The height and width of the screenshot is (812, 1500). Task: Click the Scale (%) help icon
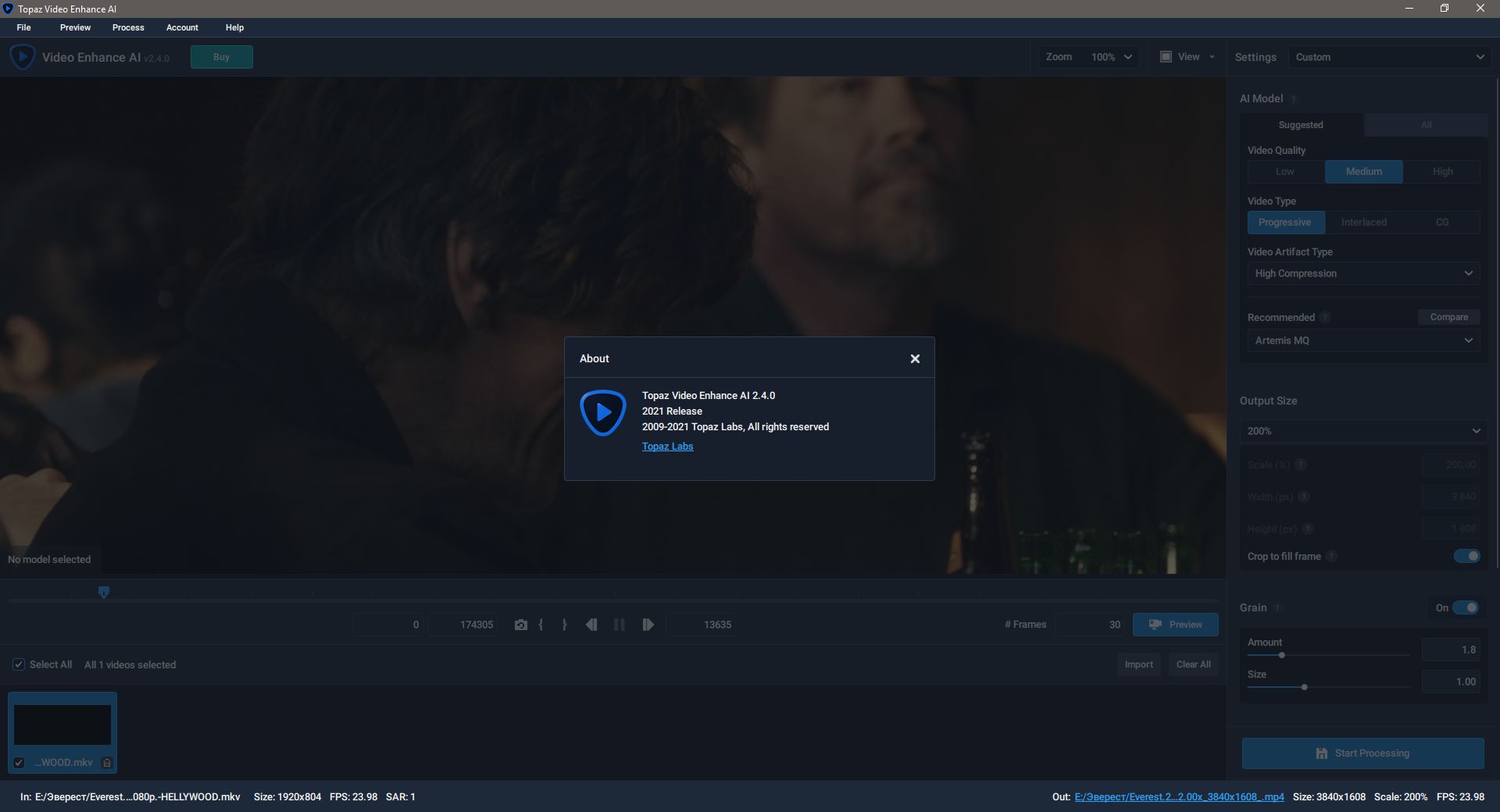pos(1301,465)
